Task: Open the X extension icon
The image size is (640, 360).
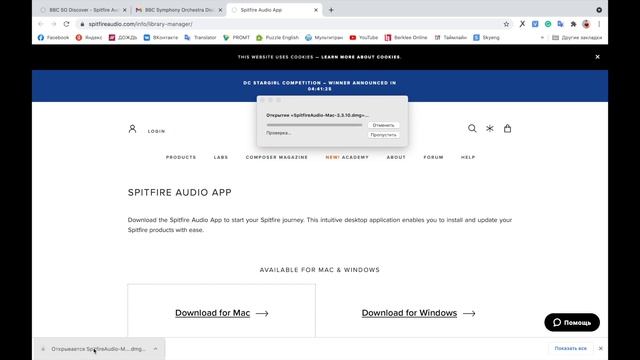Action: click(x=522, y=24)
